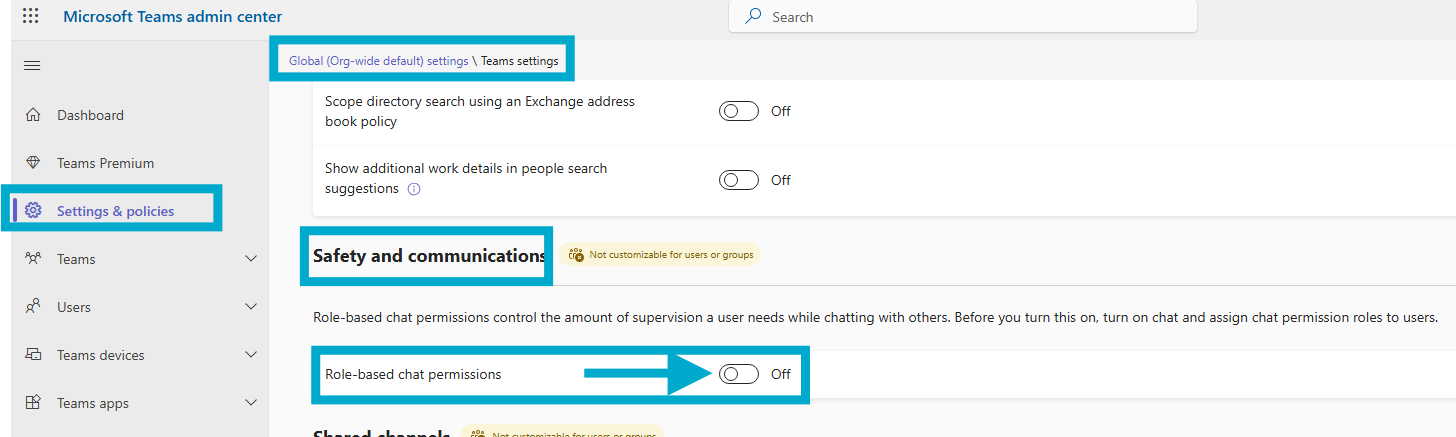Expand the Users section chevron
1456x437 pixels.
click(251, 307)
